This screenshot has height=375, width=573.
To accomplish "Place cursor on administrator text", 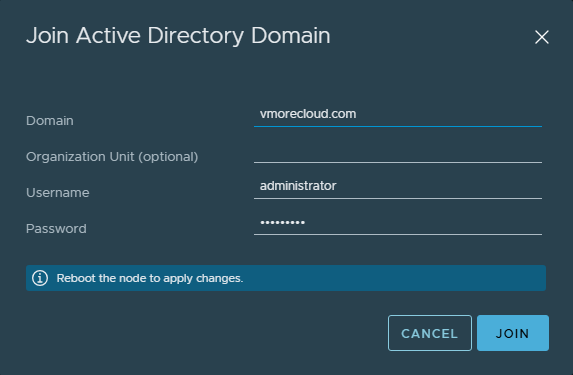I will 298,186.
